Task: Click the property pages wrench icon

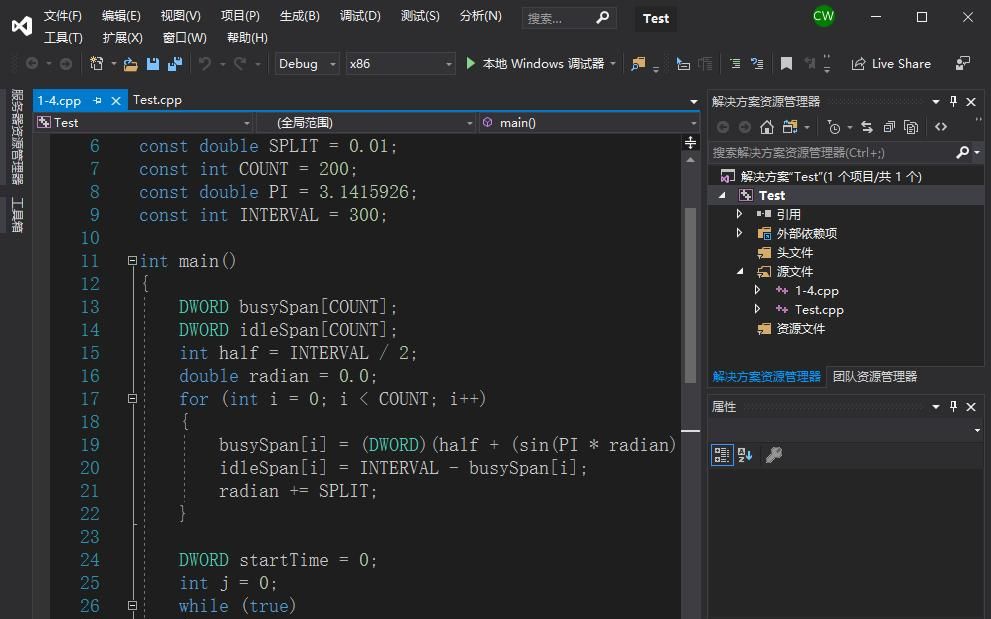Action: pyautogui.click(x=774, y=455)
